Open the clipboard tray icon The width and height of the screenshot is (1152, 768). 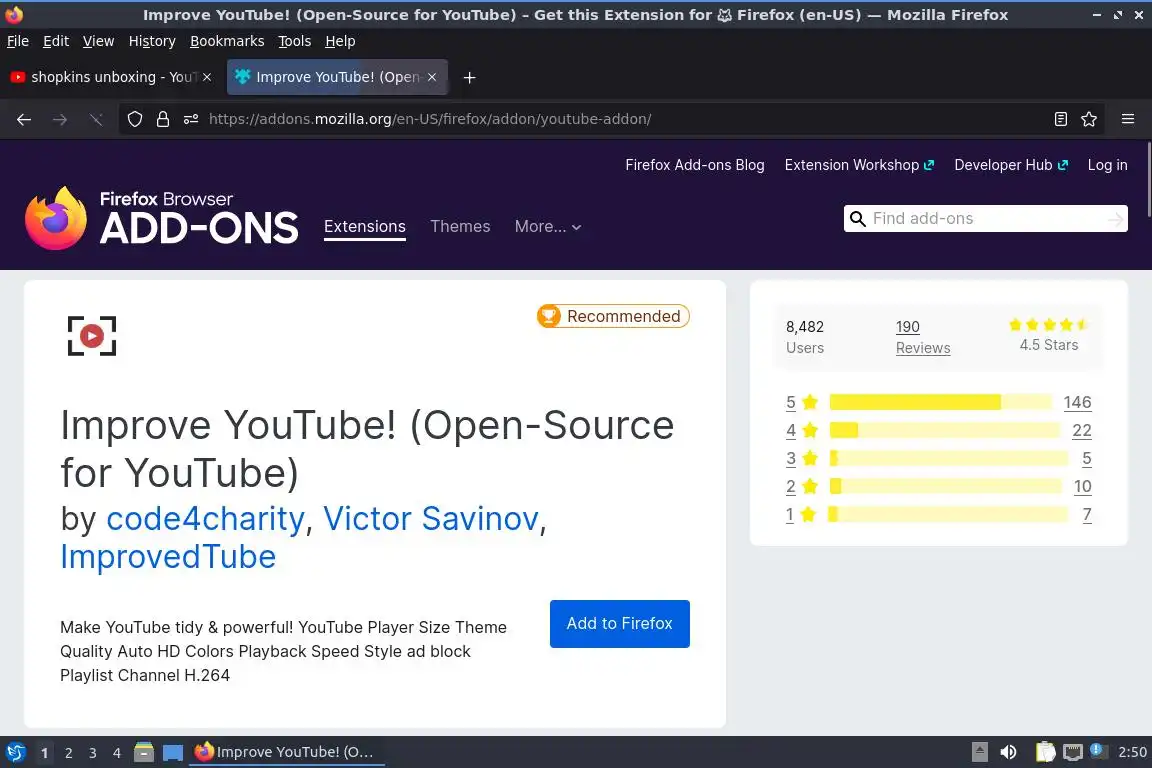[1045, 752]
